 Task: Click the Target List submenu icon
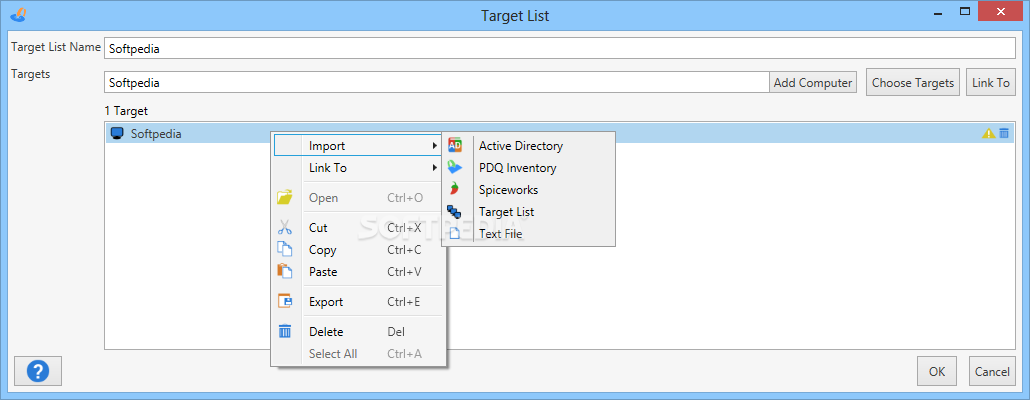click(x=455, y=211)
